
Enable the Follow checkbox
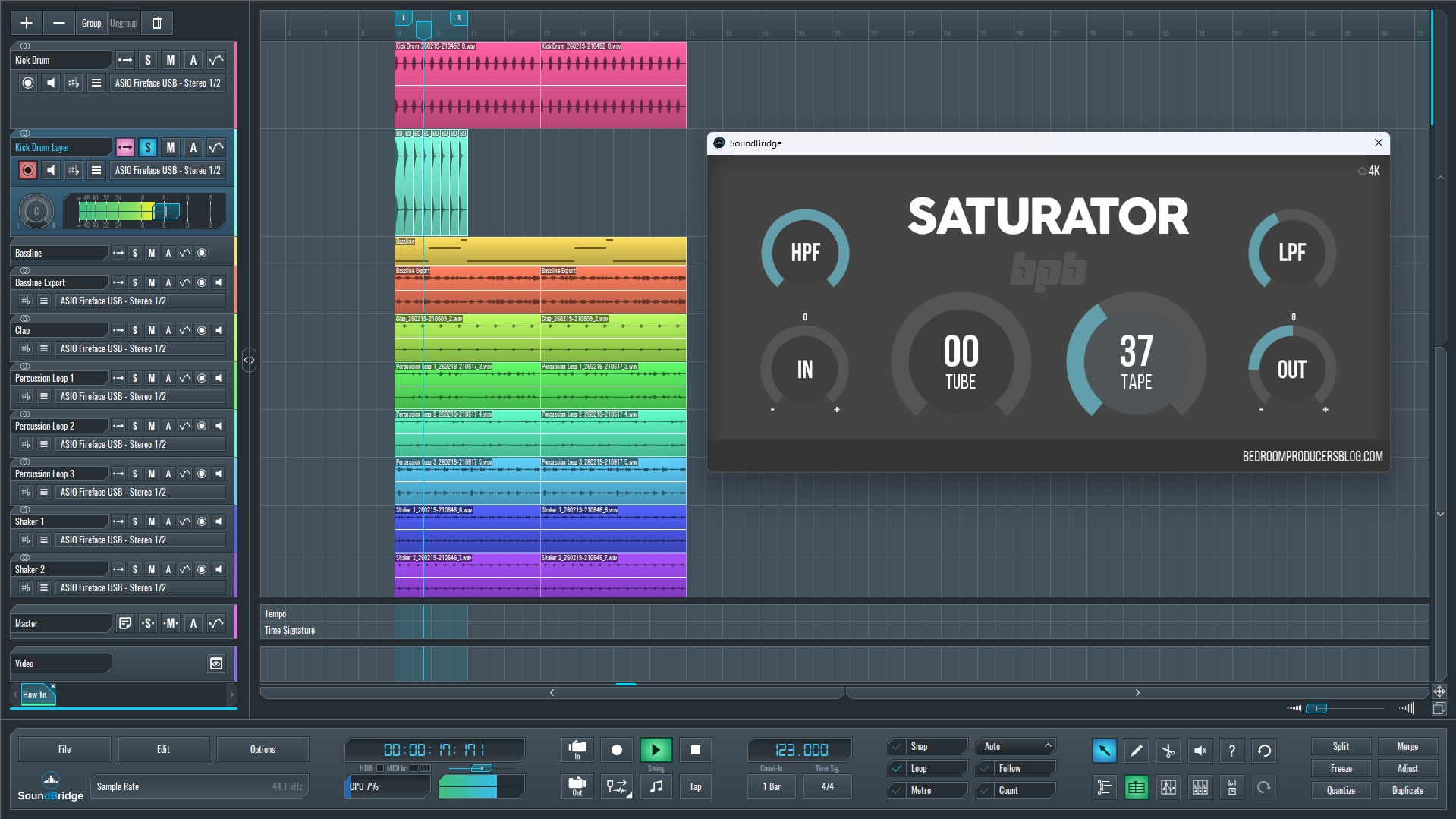tap(985, 769)
